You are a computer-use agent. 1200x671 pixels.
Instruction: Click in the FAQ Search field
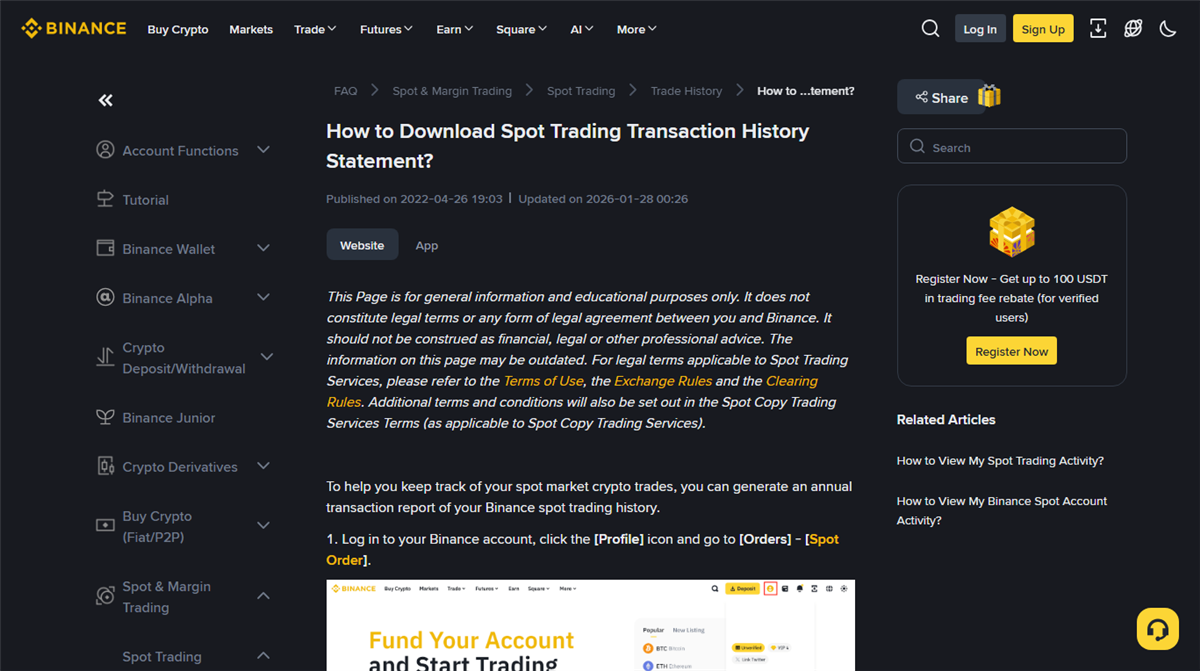(1012, 146)
